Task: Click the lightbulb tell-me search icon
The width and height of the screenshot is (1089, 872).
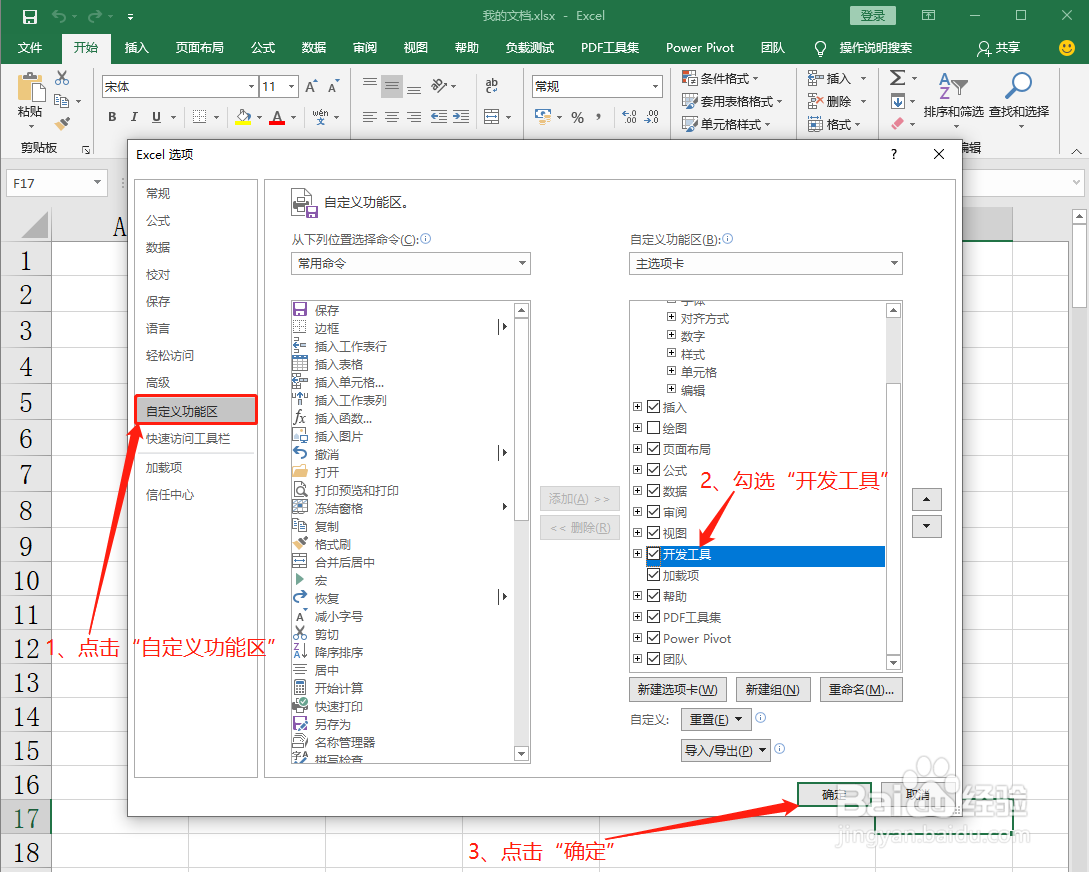Action: coord(820,48)
